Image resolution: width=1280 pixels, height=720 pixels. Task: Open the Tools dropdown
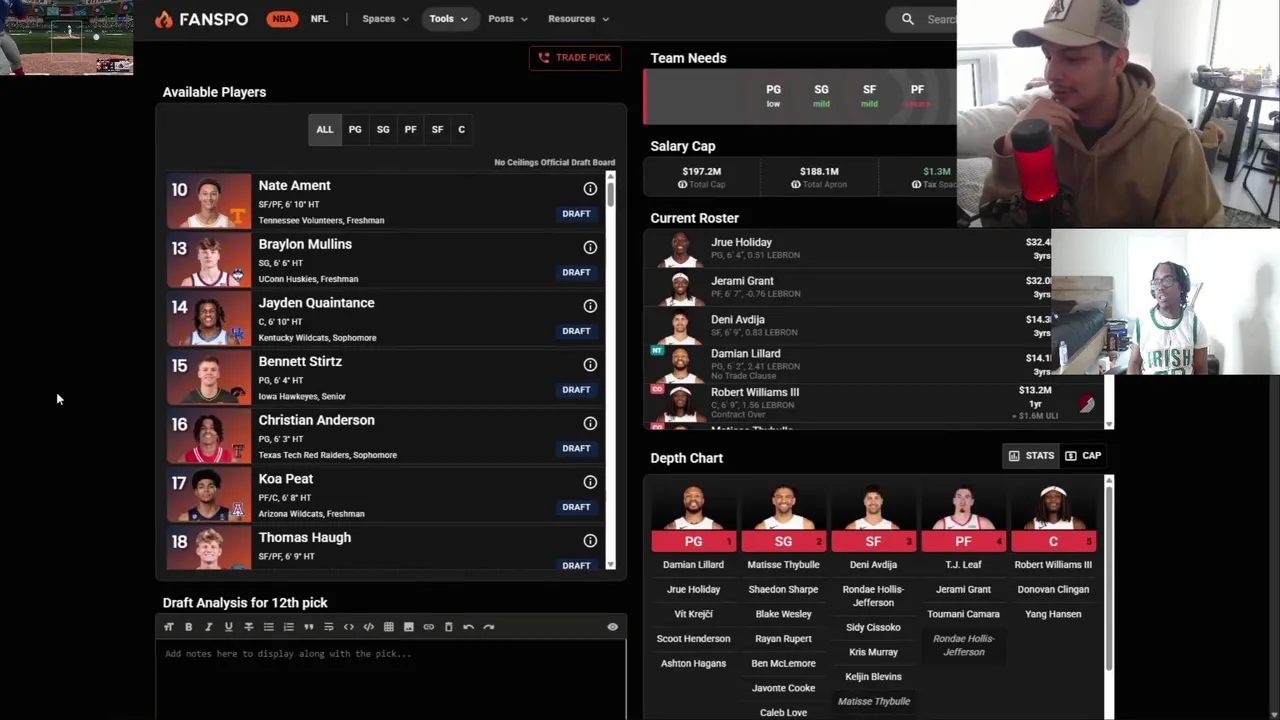449,19
